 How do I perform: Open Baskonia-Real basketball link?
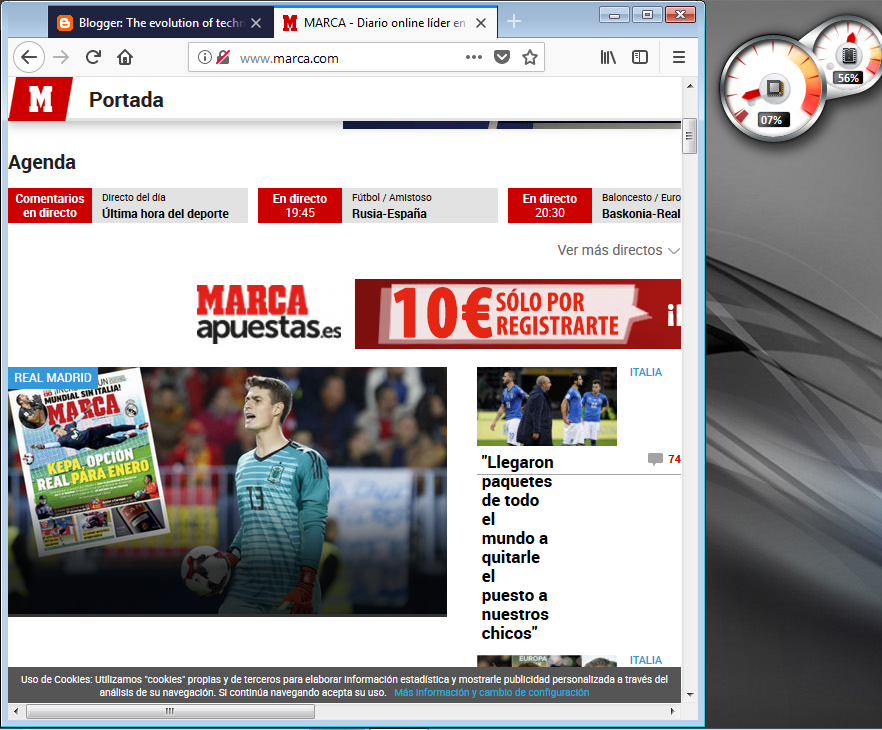click(x=641, y=214)
